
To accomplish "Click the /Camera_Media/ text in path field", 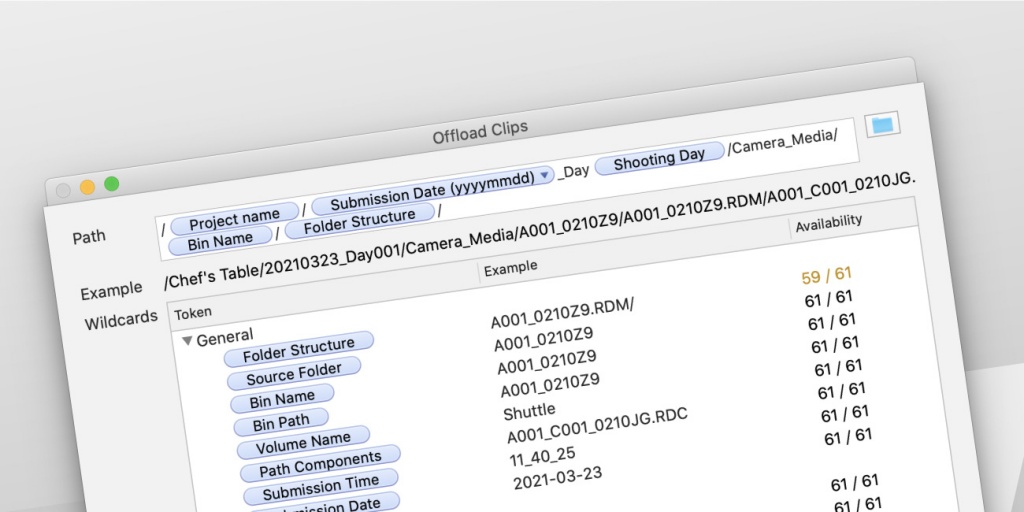I will click(x=782, y=142).
